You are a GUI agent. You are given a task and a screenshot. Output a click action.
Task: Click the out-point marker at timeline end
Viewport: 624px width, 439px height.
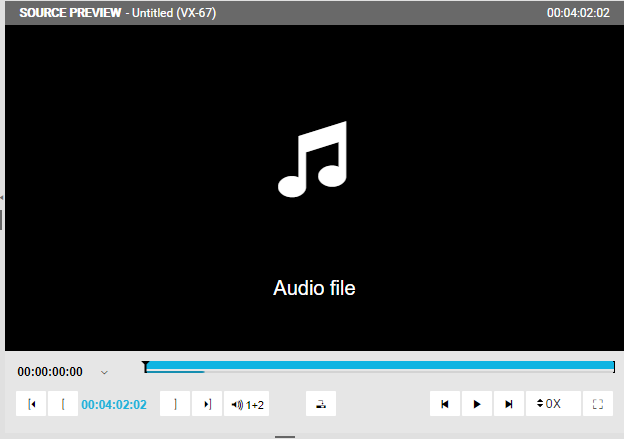pos(614,367)
